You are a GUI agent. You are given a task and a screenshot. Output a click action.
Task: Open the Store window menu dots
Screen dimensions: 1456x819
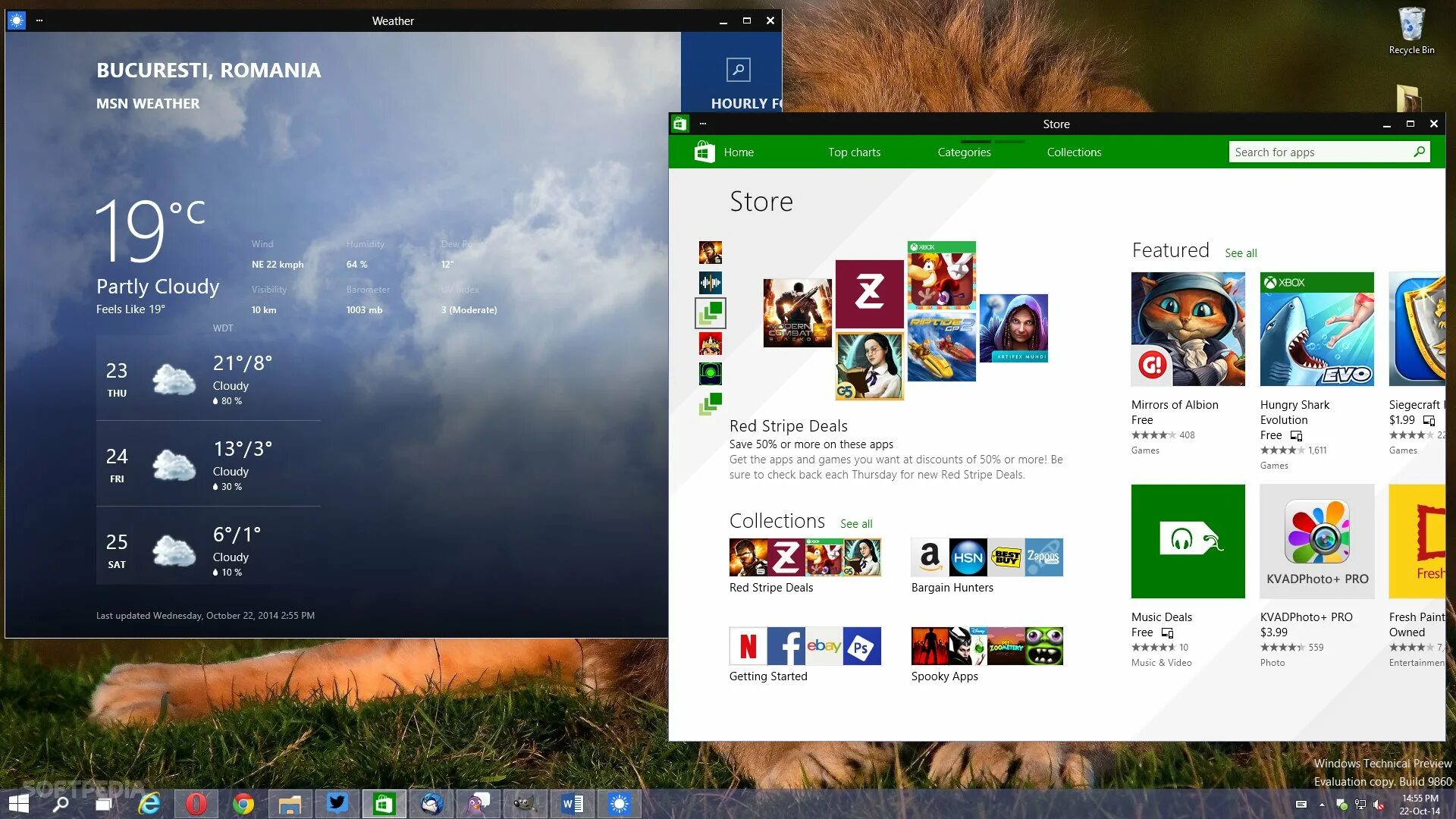tap(703, 124)
